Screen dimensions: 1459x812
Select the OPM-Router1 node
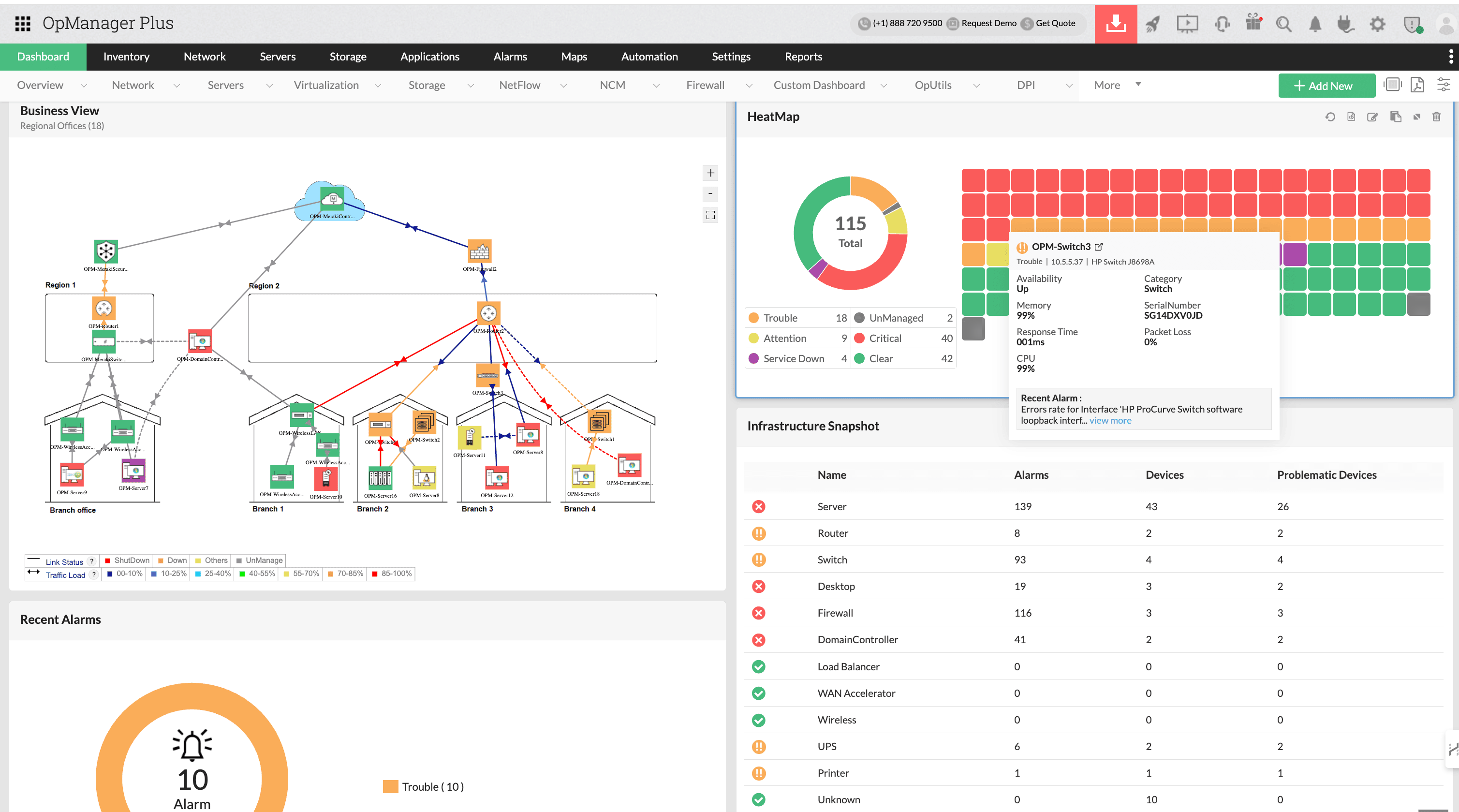pos(103,309)
